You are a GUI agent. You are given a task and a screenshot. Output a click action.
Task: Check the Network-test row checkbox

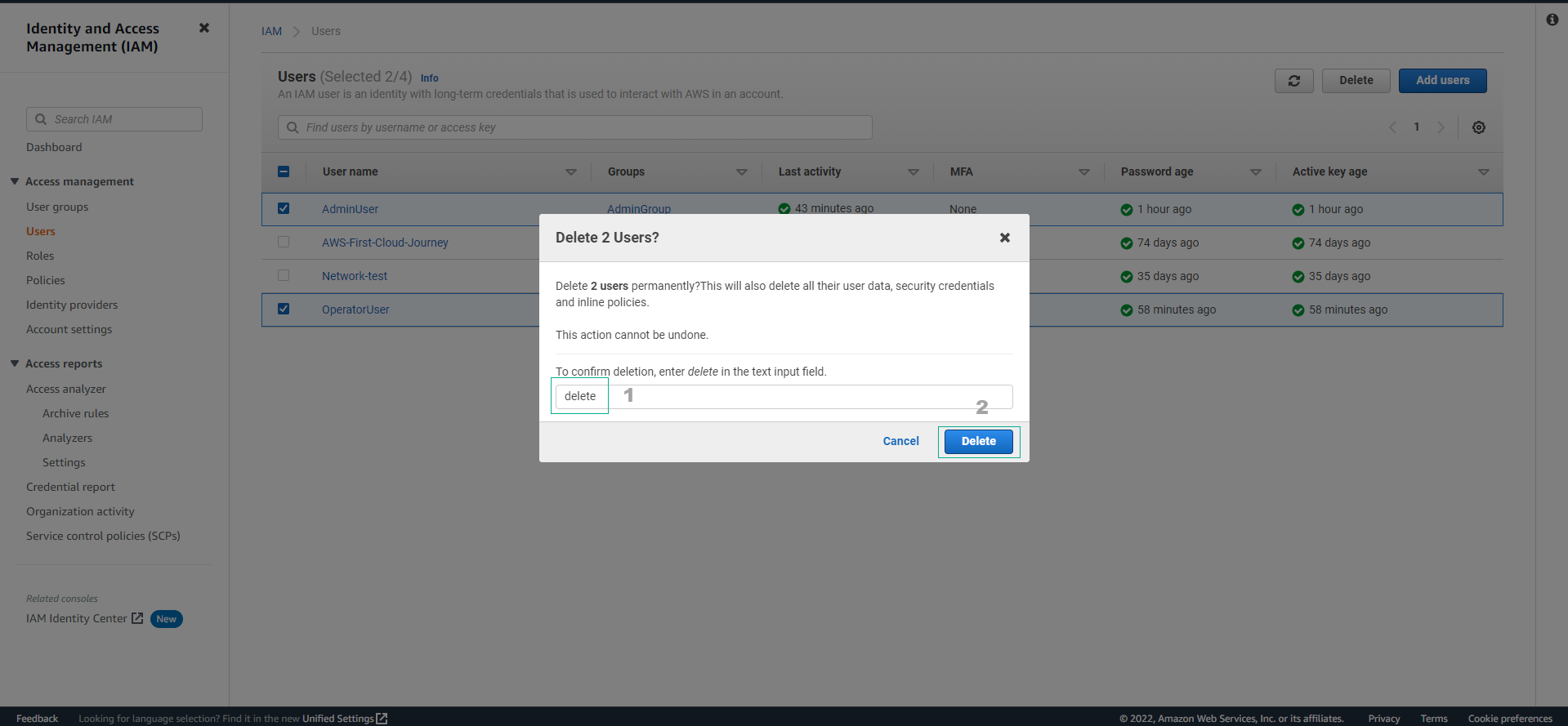pos(284,275)
